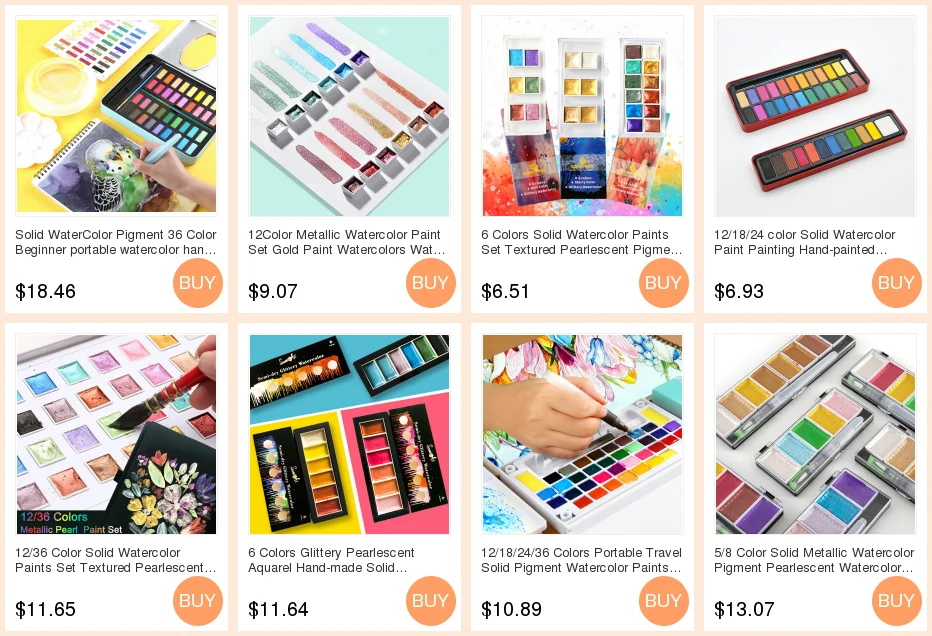Click BUY for the $11.65 paint set
The width and height of the screenshot is (932, 636).
pos(197,601)
